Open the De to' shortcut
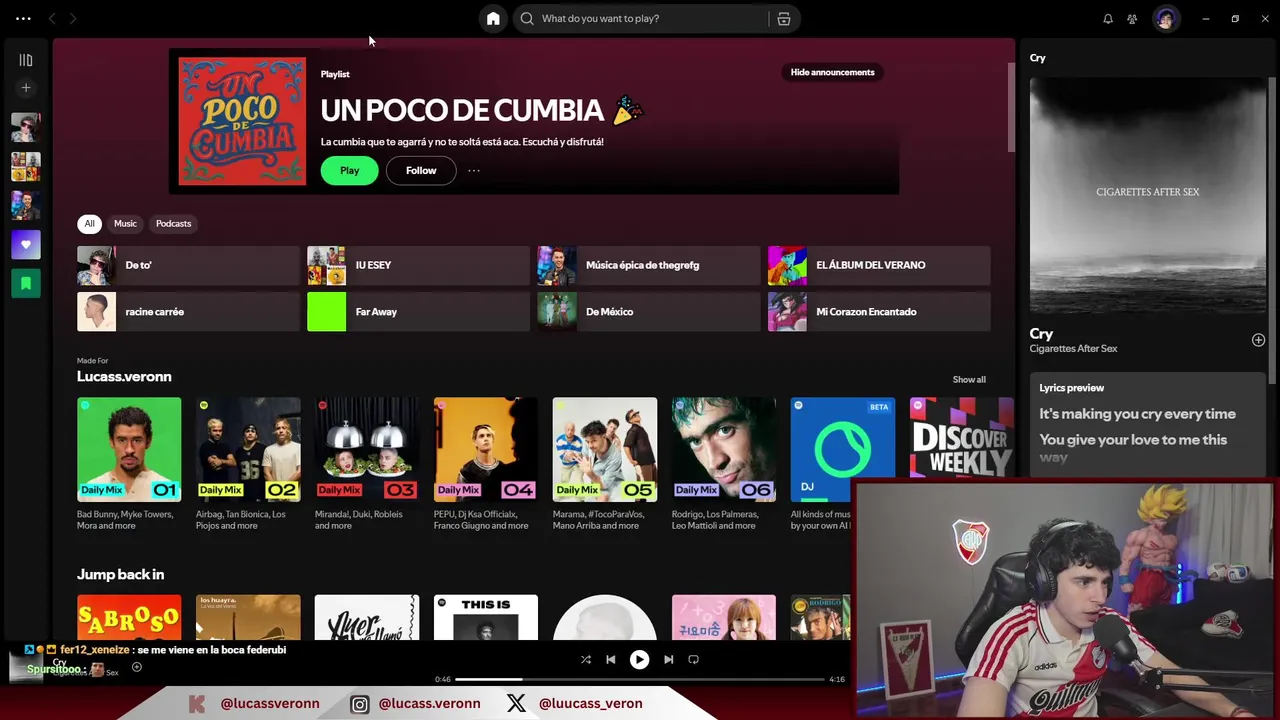1280x720 pixels. coord(188,265)
